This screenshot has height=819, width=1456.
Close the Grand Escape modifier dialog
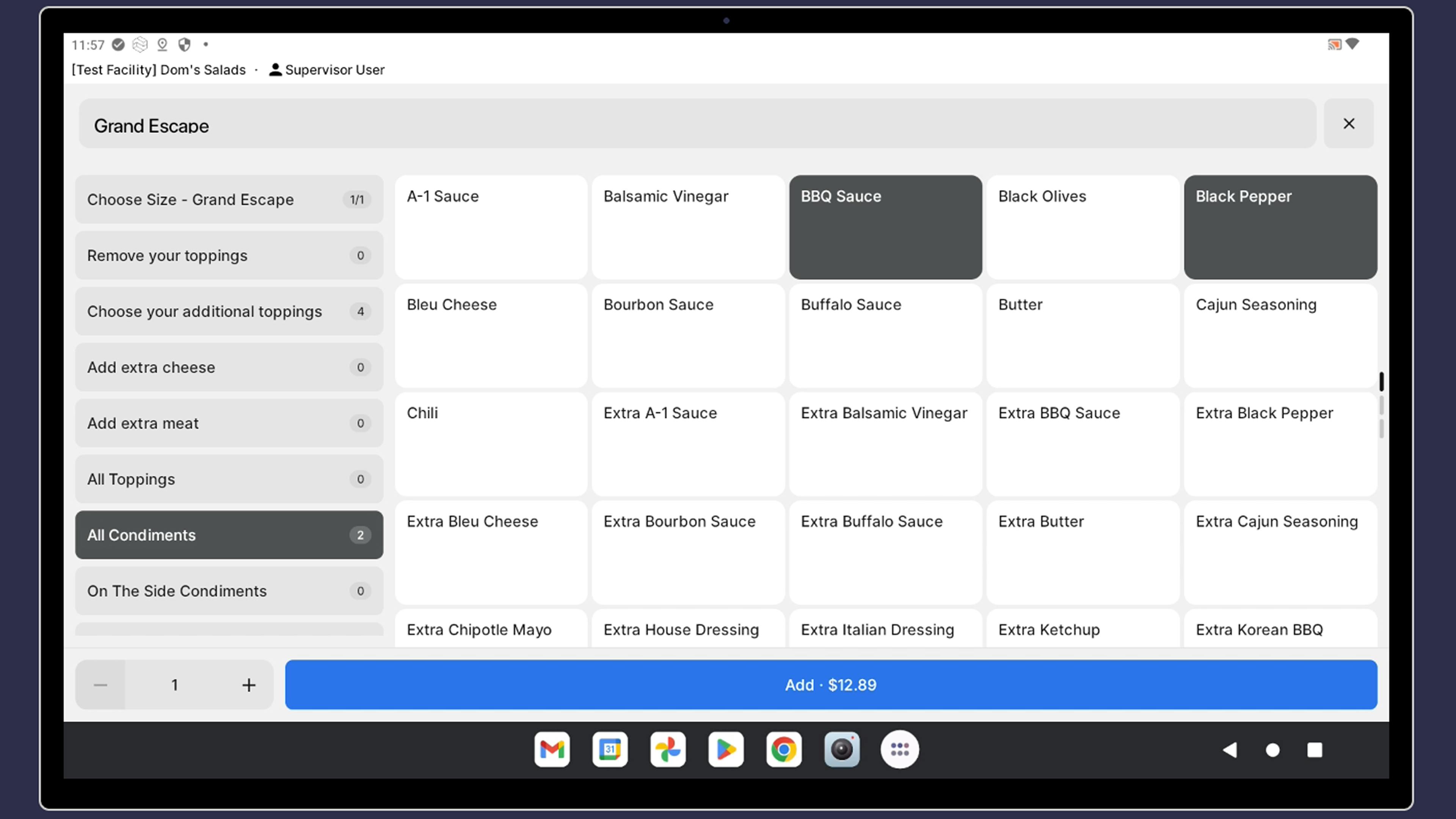click(x=1349, y=124)
